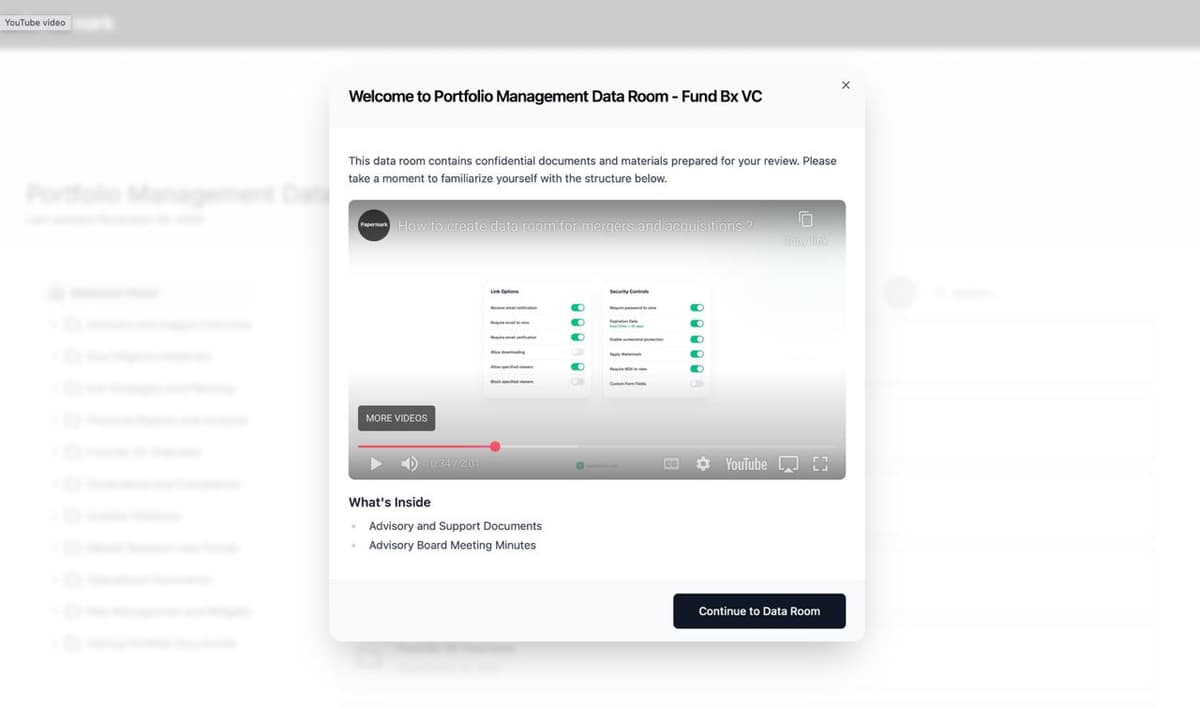The image size is (1200, 709).
Task: Click the YouTube video label at top left
Action: pyautogui.click(x=35, y=22)
